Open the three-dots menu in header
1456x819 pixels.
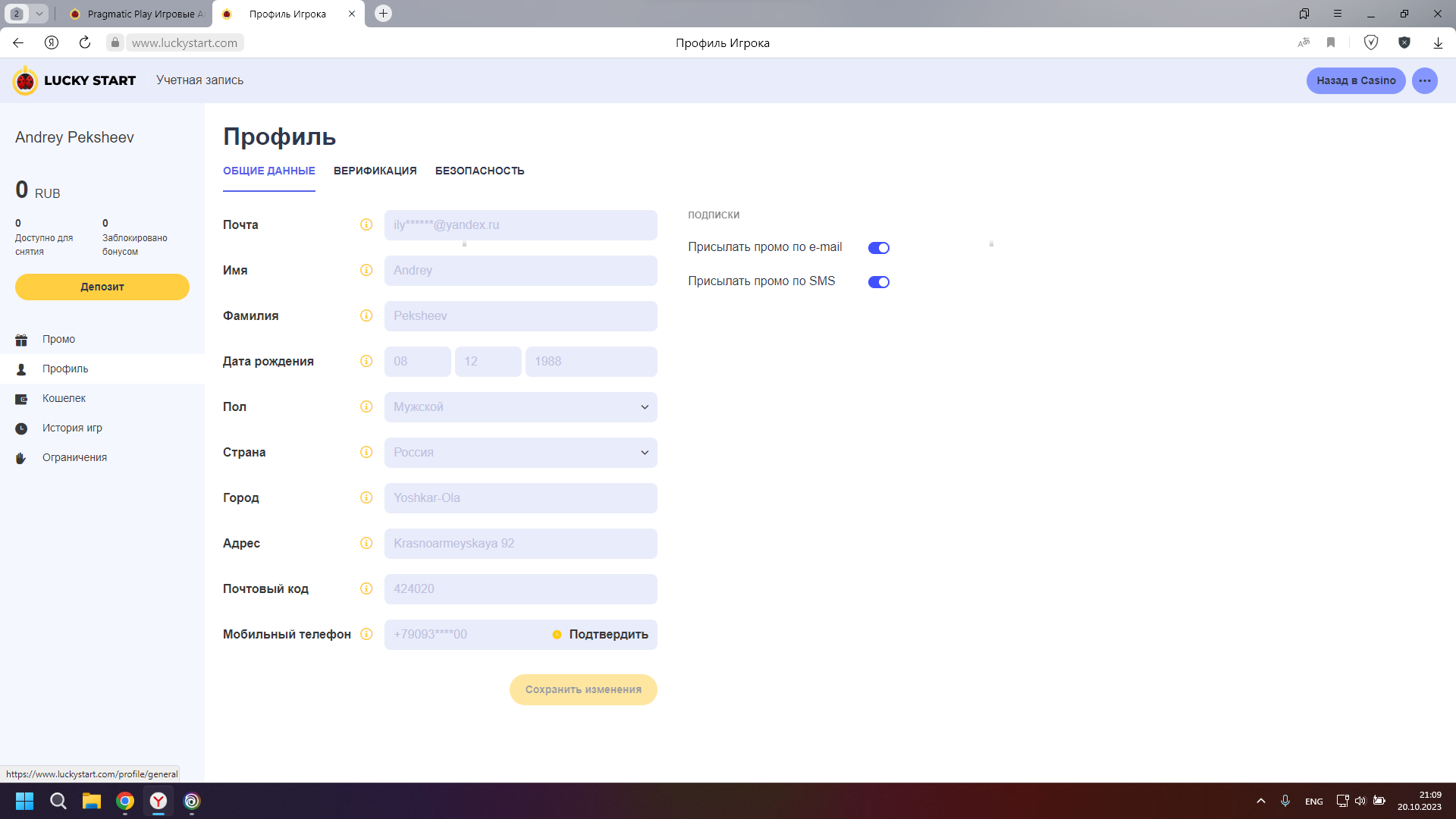point(1425,80)
